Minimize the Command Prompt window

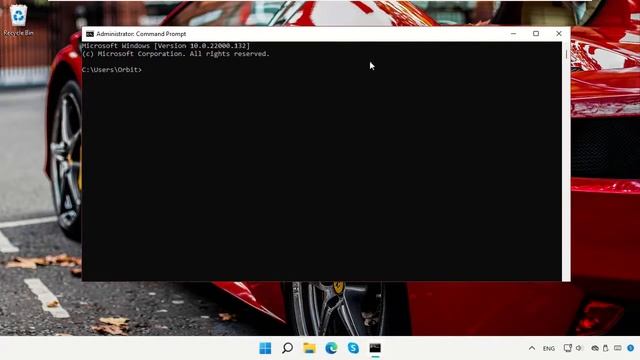pos(513,34)
